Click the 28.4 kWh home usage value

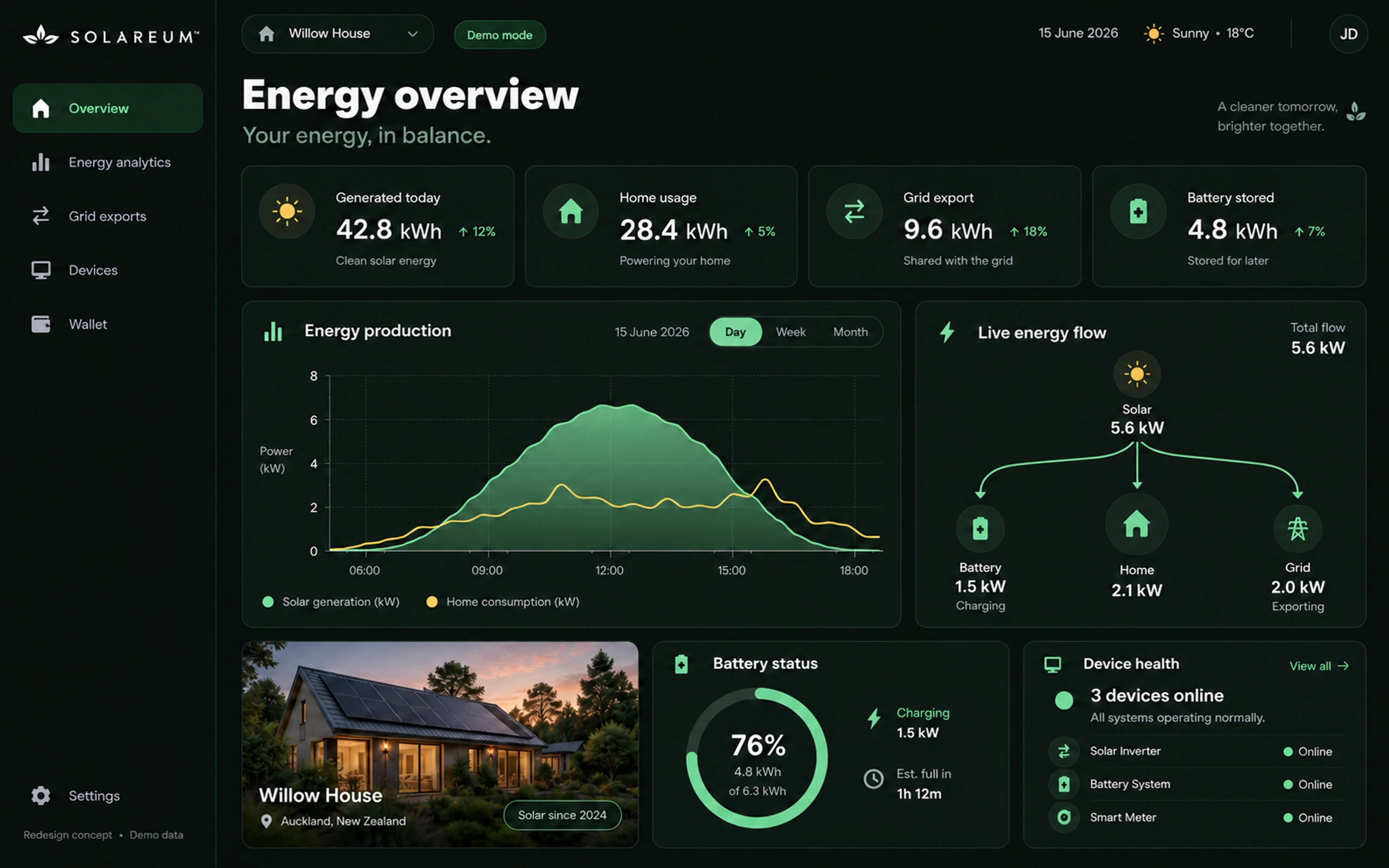coord(673,230)
